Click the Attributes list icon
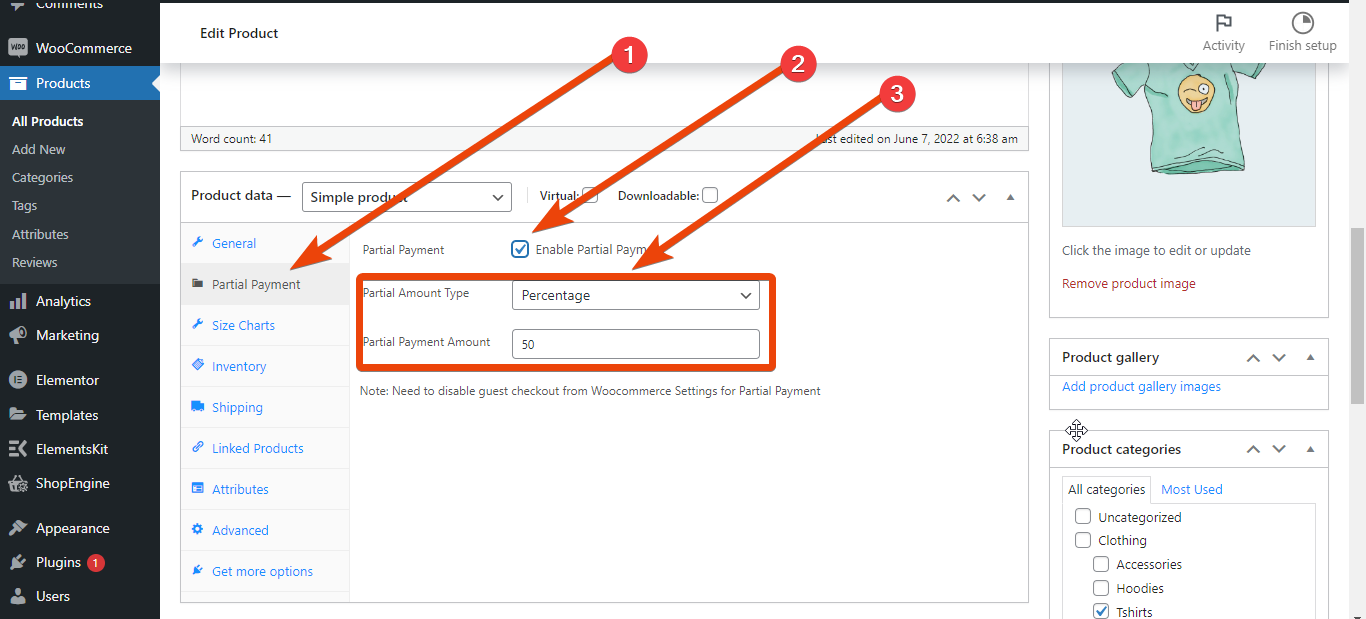Screen dimensions: 1366x619 point(198,489)
